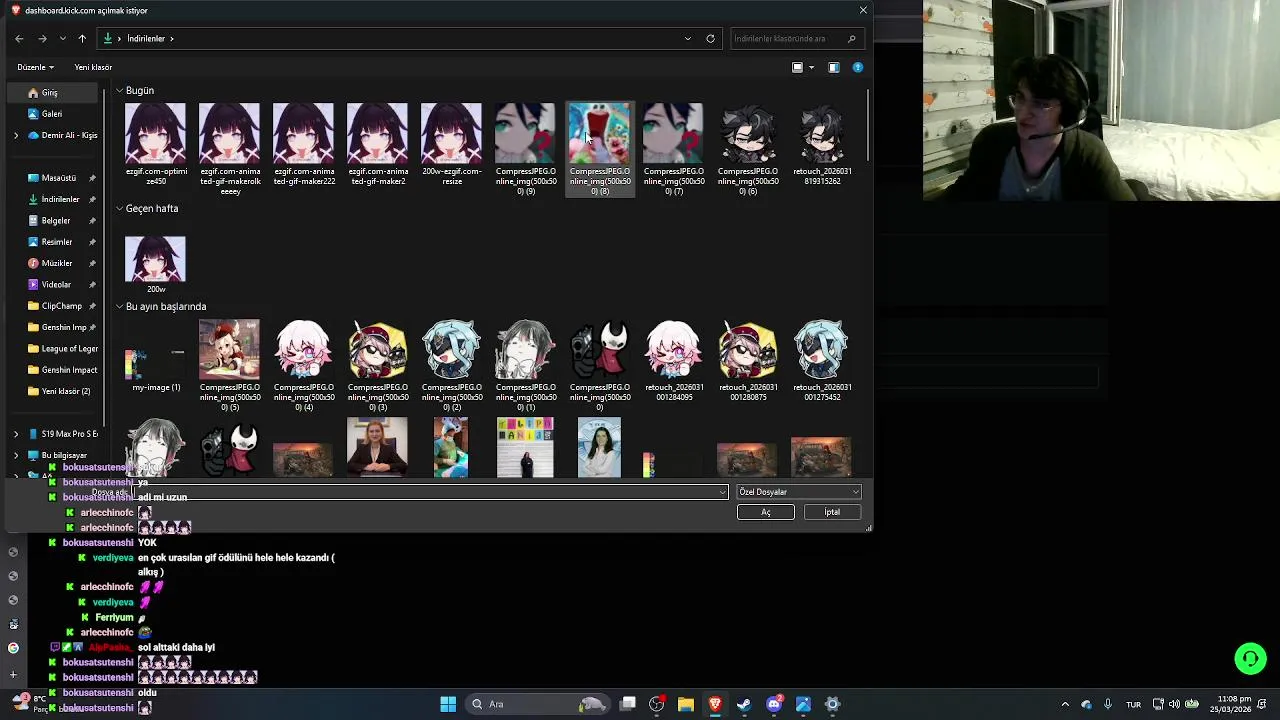Open Task View from the taskbar
The height and width of the screenshot is (720, 1280).
point(627,704)
